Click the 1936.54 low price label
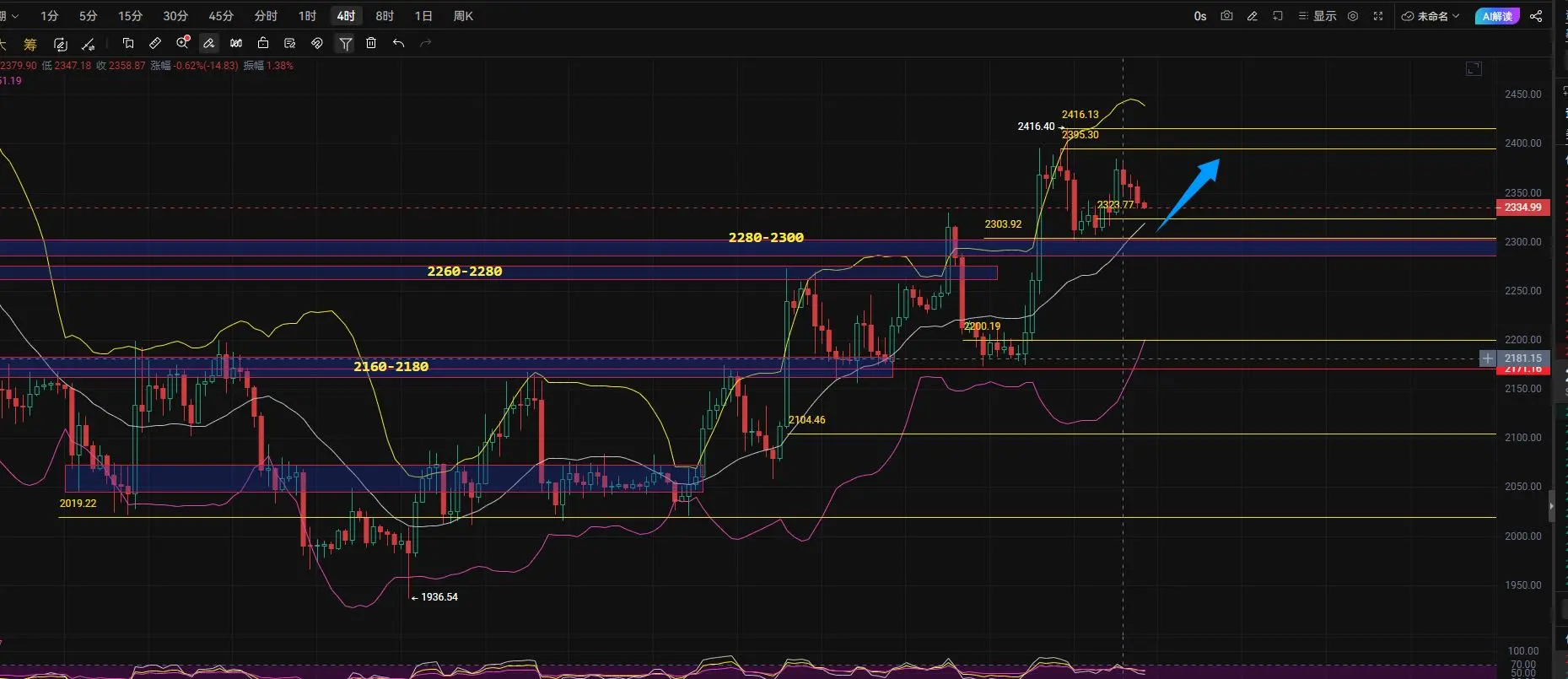Viewport: 1568px width, 679px height. point(439,597)
